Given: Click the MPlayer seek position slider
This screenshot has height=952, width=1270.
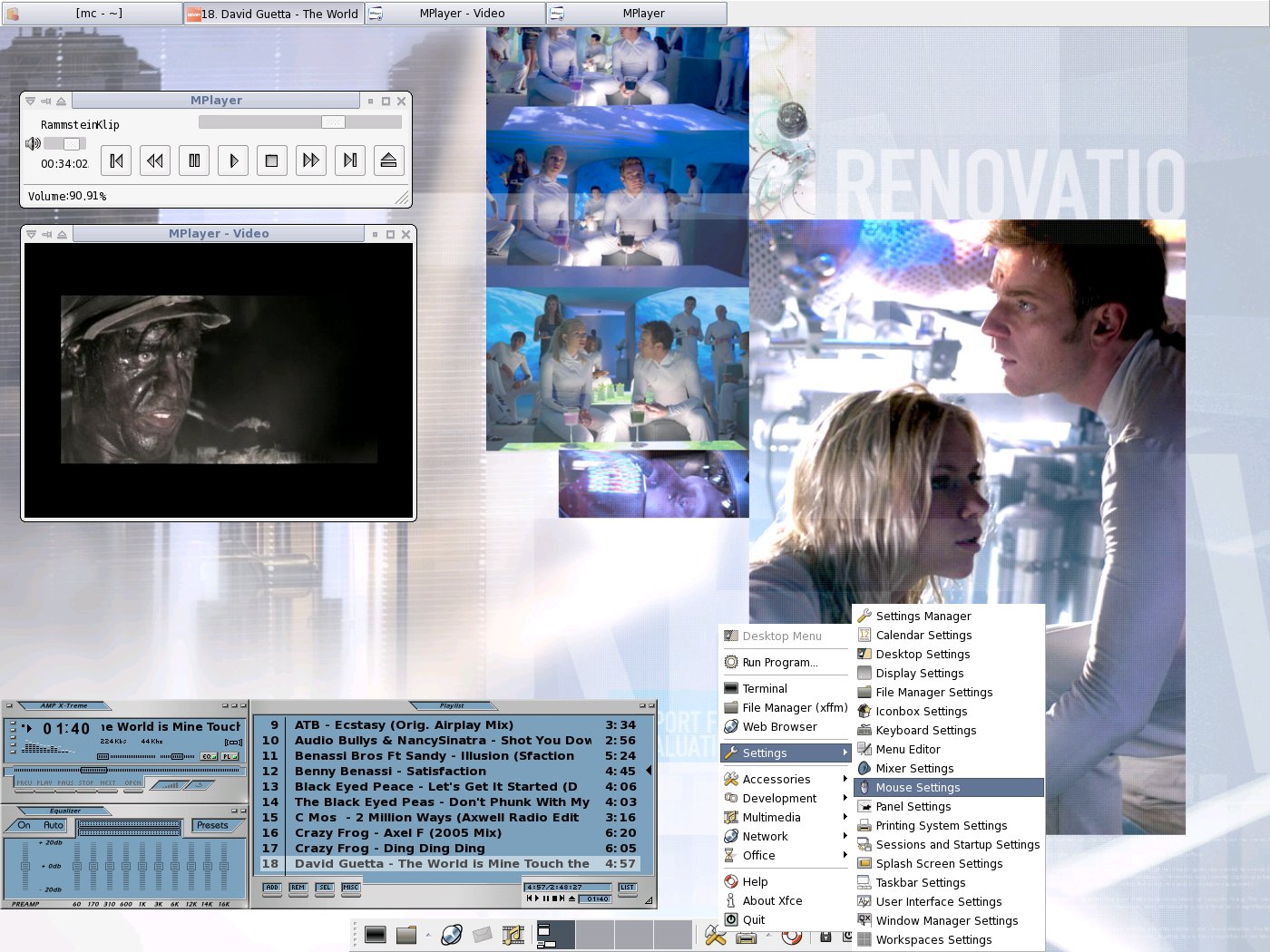Looking at the screenshot, I should (300, 121).
